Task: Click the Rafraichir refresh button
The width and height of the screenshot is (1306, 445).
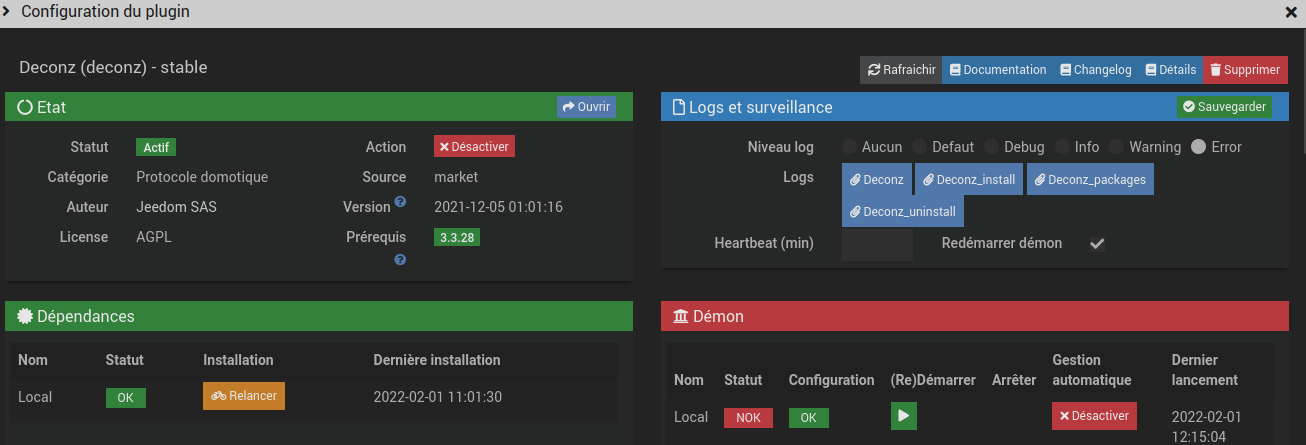Action: click(x=901, y=70)
